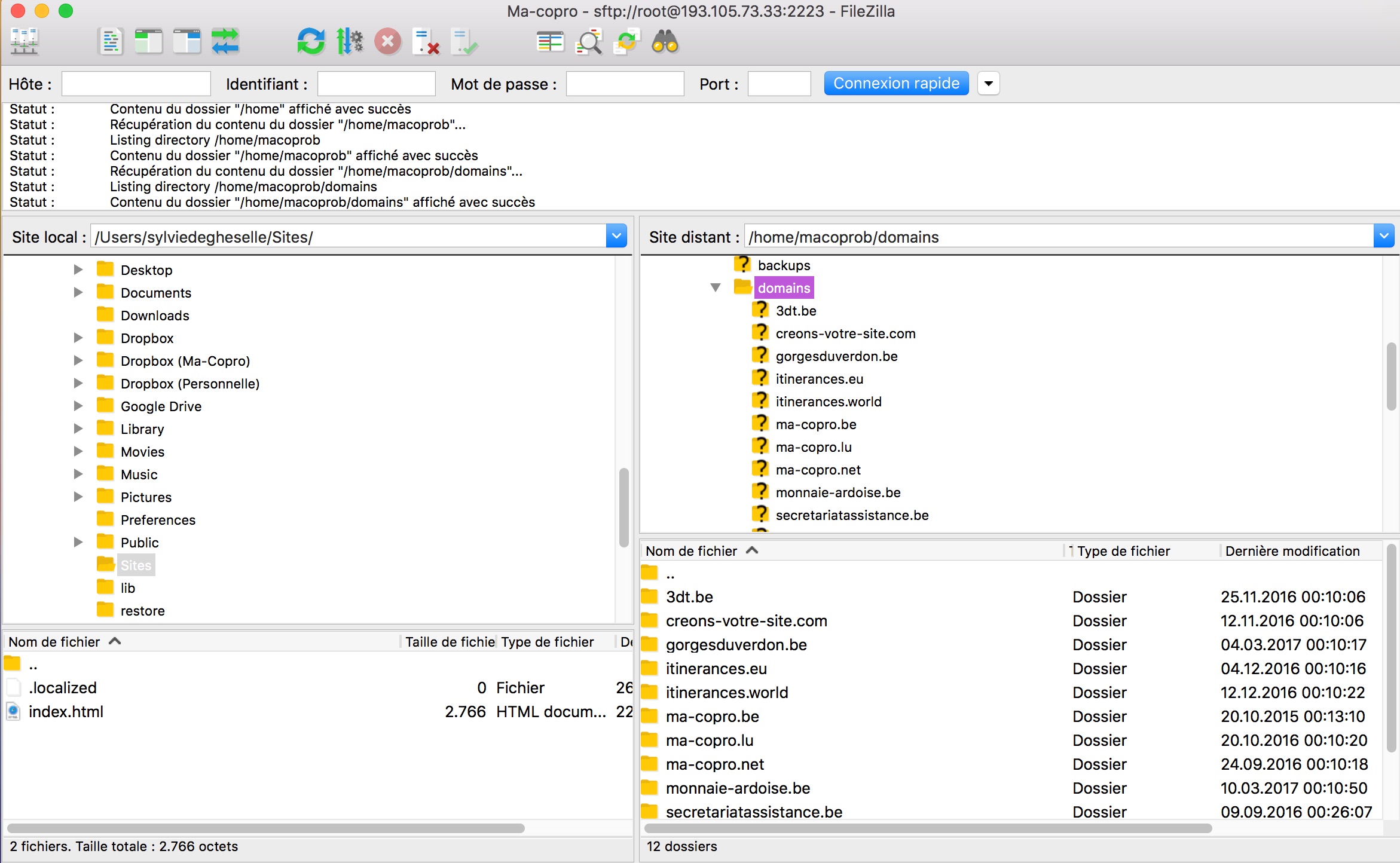
Task: Expand the Desktop folder
Action: 78,270
